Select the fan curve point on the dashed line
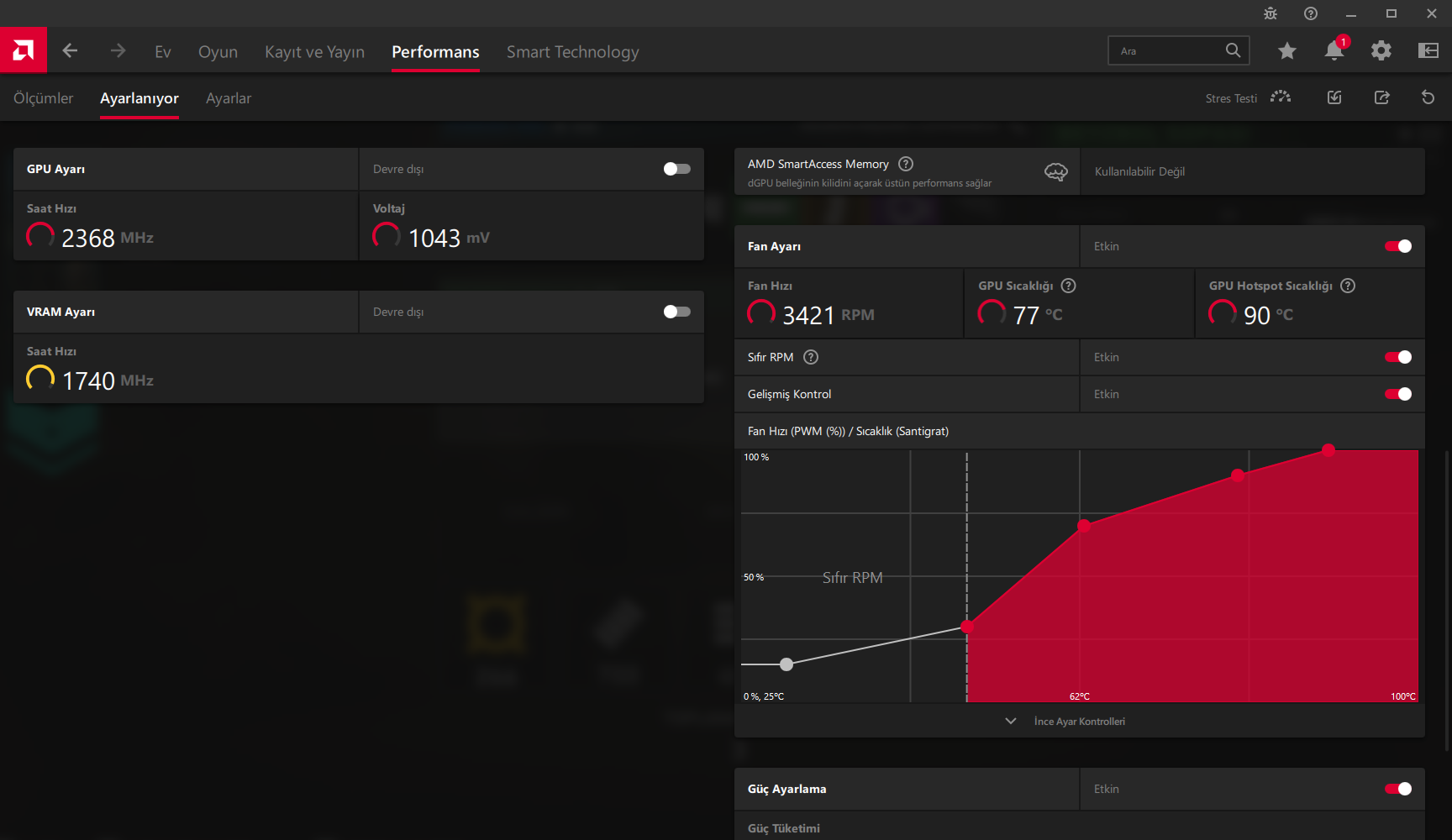Viewport: 1452px width, 840px height. [967, 627]
